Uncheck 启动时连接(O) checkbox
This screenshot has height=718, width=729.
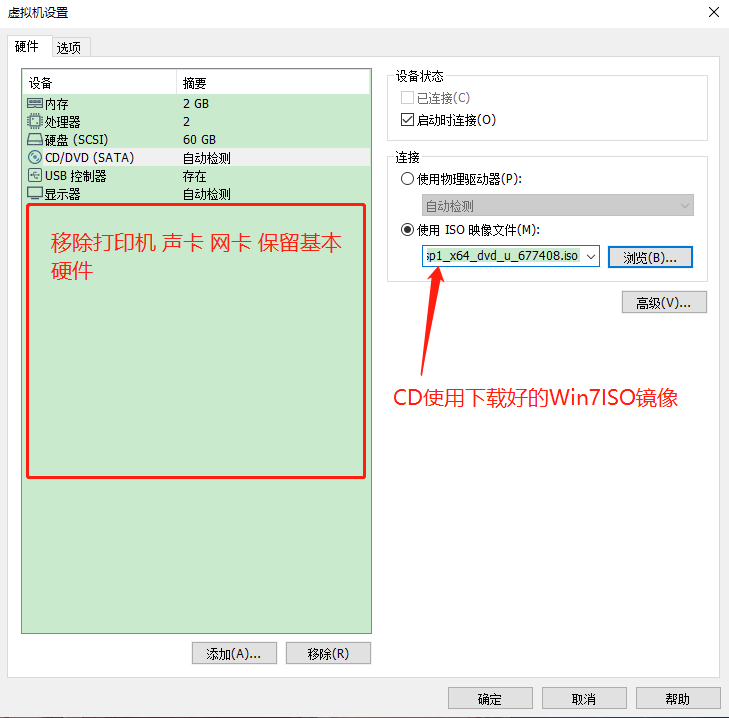[x=407, y=120]
